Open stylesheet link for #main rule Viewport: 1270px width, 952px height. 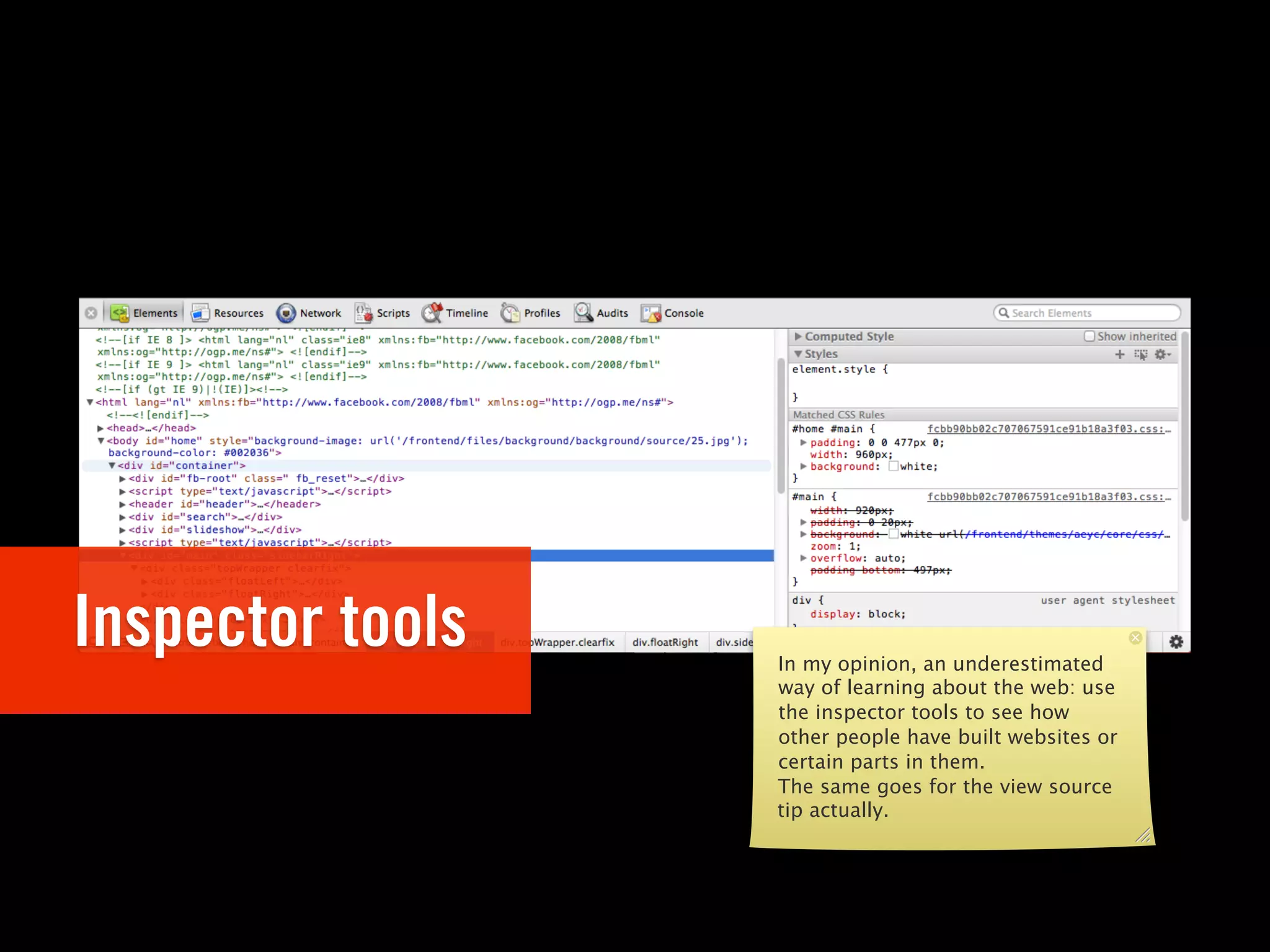click(1049, 497)
